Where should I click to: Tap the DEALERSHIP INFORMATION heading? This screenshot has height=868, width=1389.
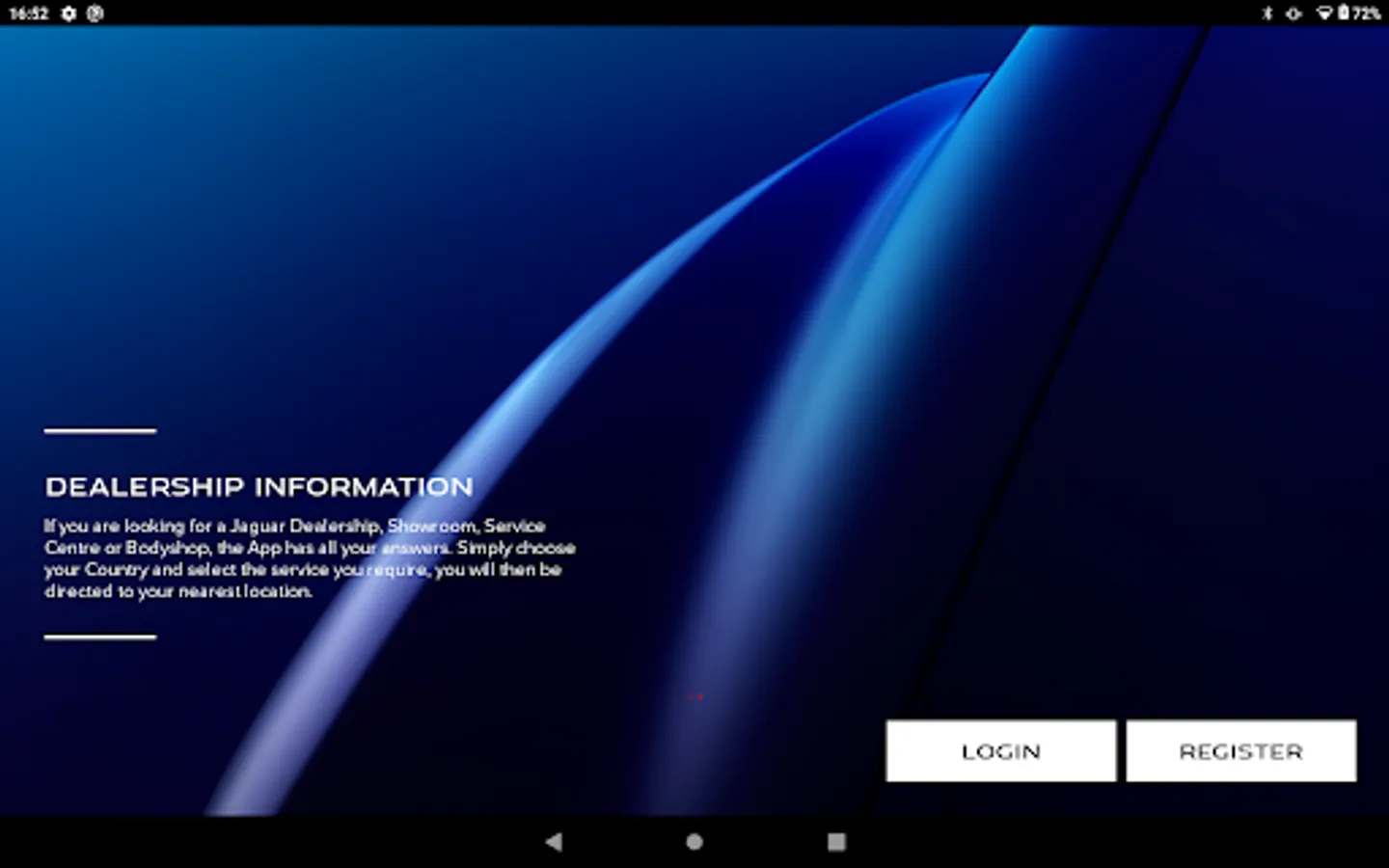(x=259, y=487)
